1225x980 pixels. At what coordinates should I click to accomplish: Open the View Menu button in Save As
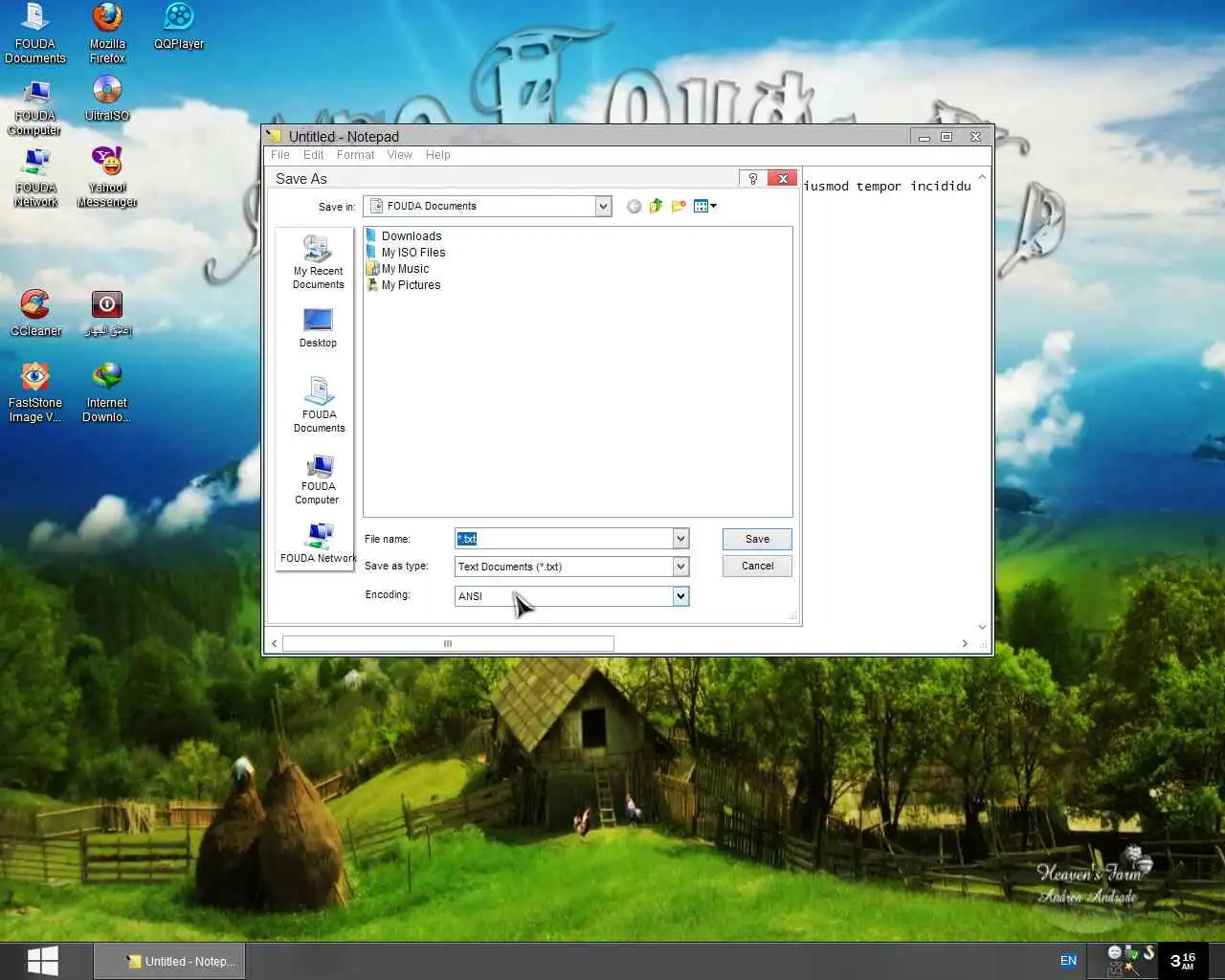(704, 206)
